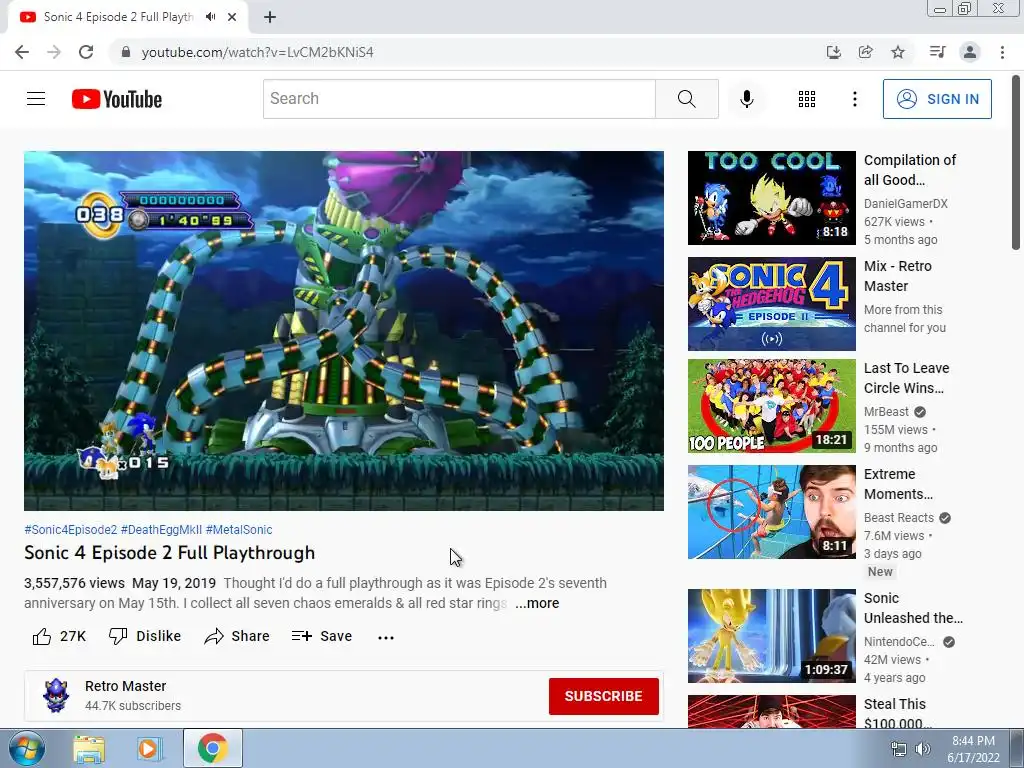Open the Steal This $100,000 thumbnail

coord(771,711)
